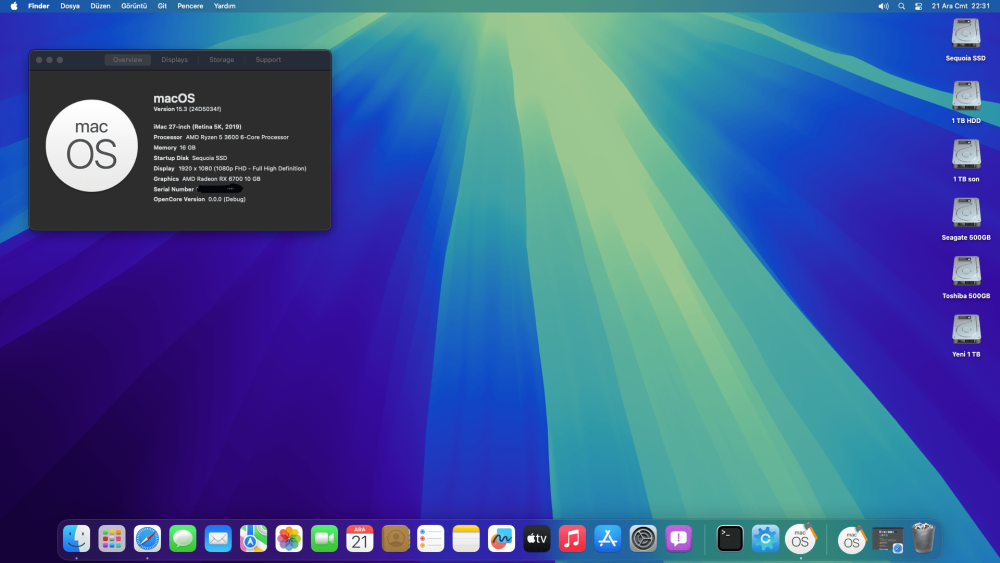Open Music app in Dock

click(572, 539)
